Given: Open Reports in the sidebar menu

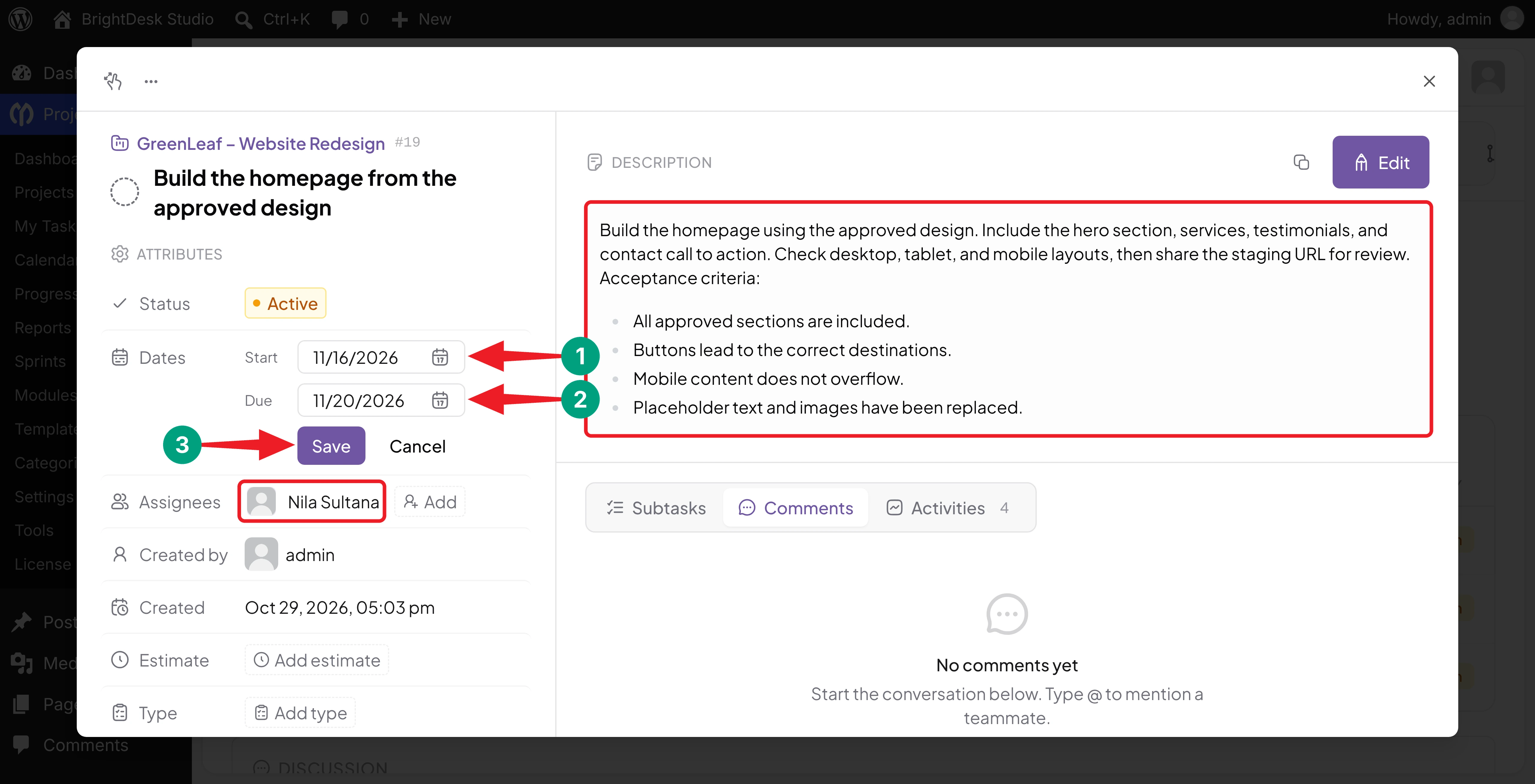Looking at the screenshot, I should click(x=42, y=328).
